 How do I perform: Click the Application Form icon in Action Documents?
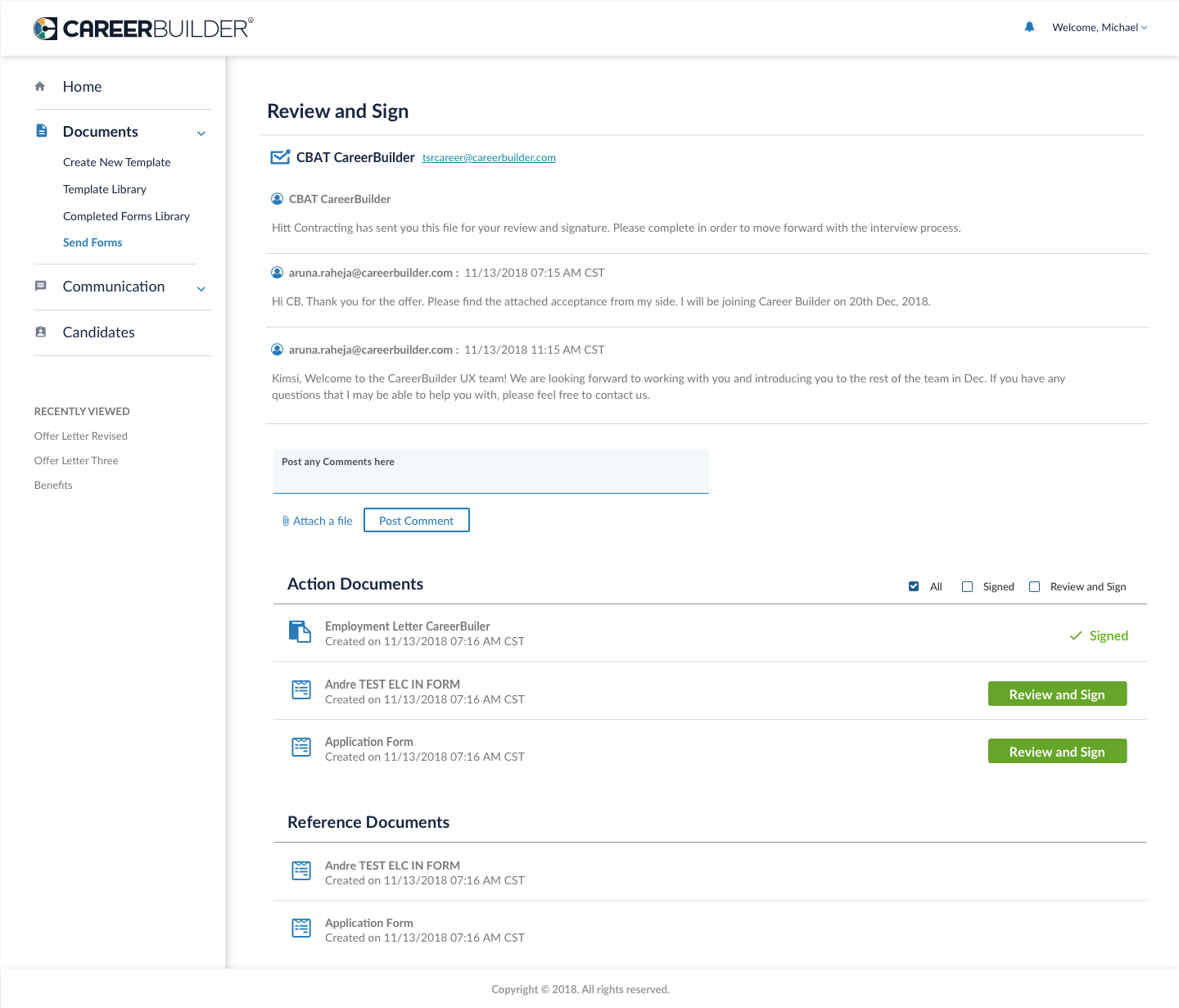pos(301,747)
